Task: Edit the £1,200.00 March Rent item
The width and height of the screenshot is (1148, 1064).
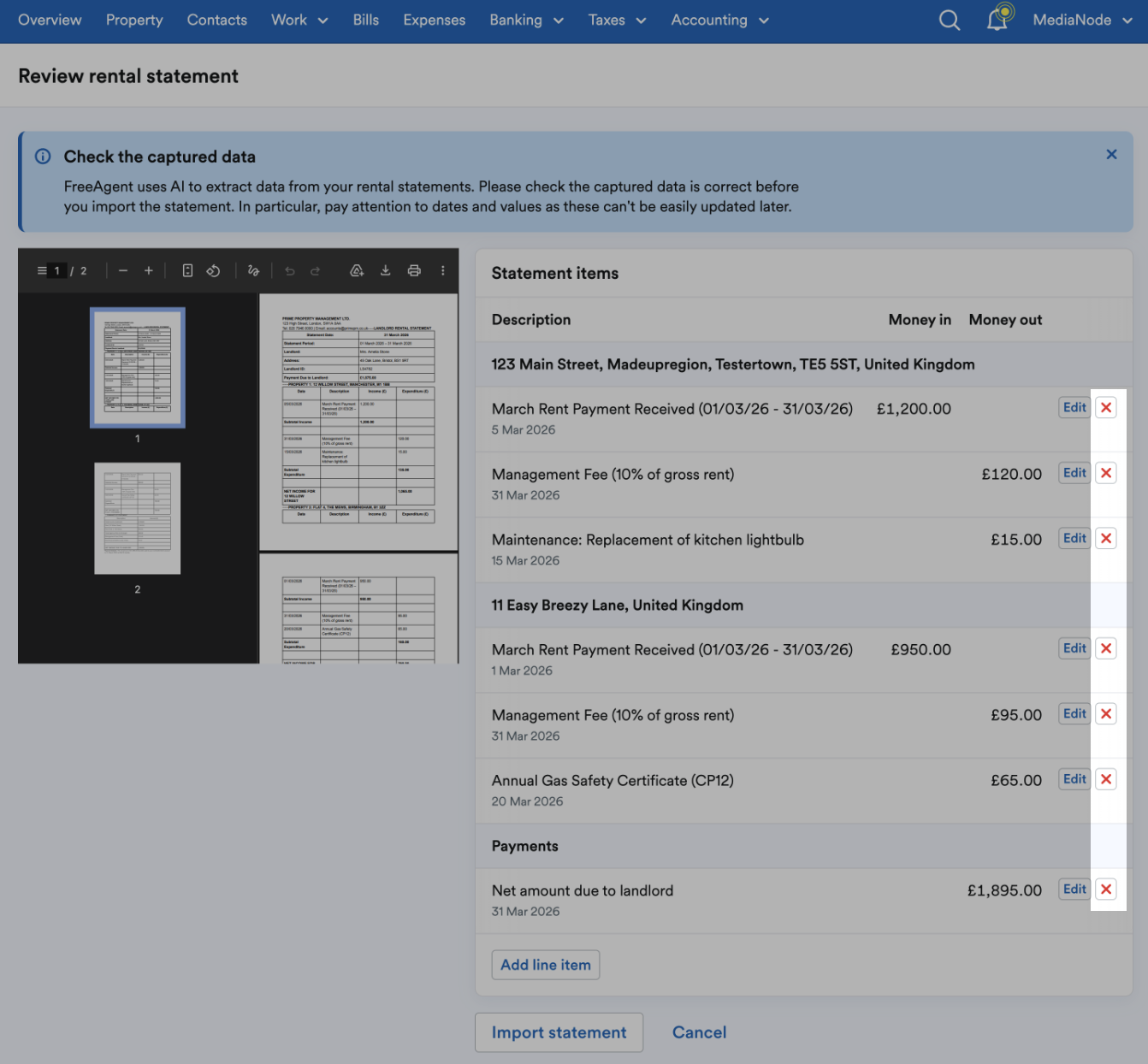Action: [x=1074, y=408]
